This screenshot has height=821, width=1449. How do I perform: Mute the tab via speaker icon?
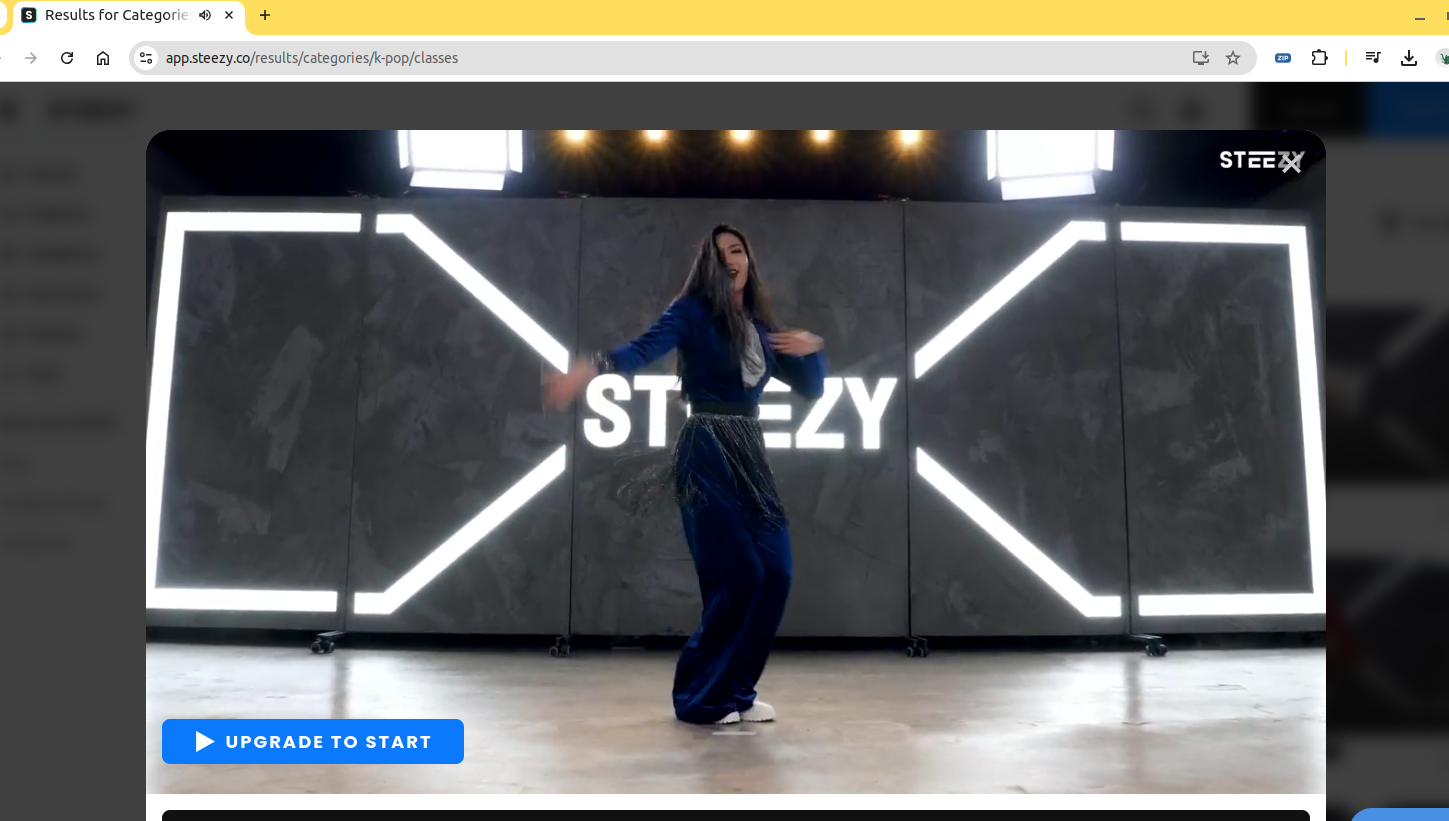click(x=205, y=15)
